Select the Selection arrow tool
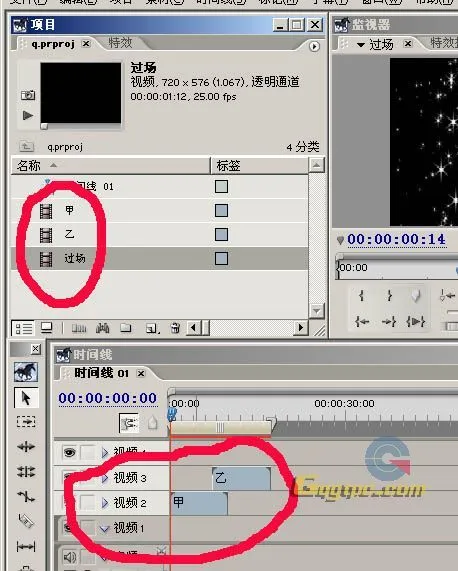 [x=25, y=398]
